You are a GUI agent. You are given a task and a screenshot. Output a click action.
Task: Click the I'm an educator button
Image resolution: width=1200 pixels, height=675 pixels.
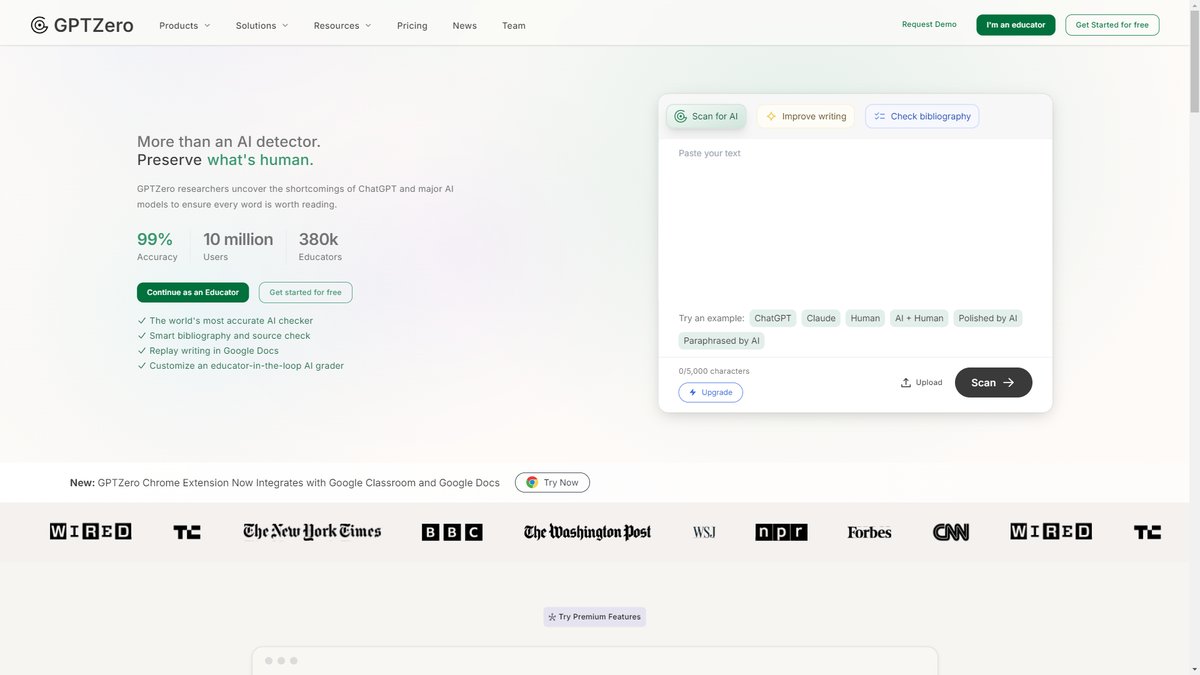tap(1015, 25)
